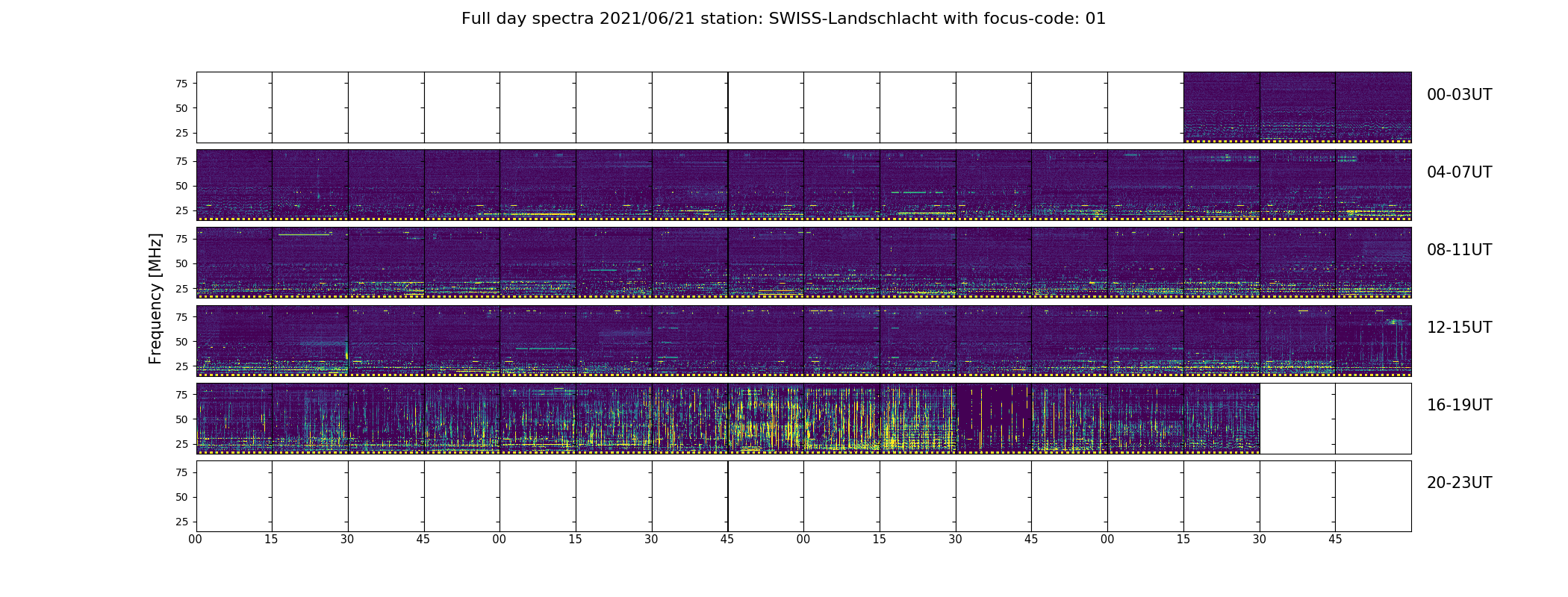
Task: Click the 50 tick label of the 12-15UT row
Action: click(x=181, y=341)
